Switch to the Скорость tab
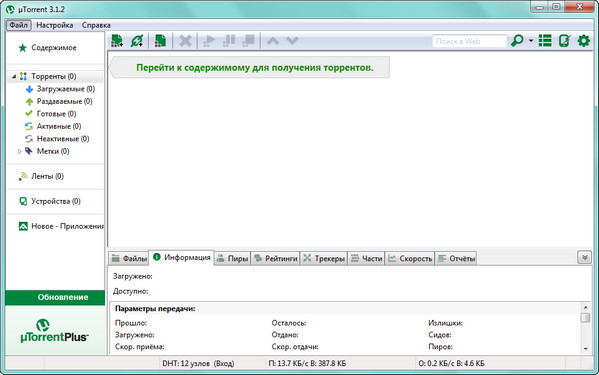 (x=410, y=259)
